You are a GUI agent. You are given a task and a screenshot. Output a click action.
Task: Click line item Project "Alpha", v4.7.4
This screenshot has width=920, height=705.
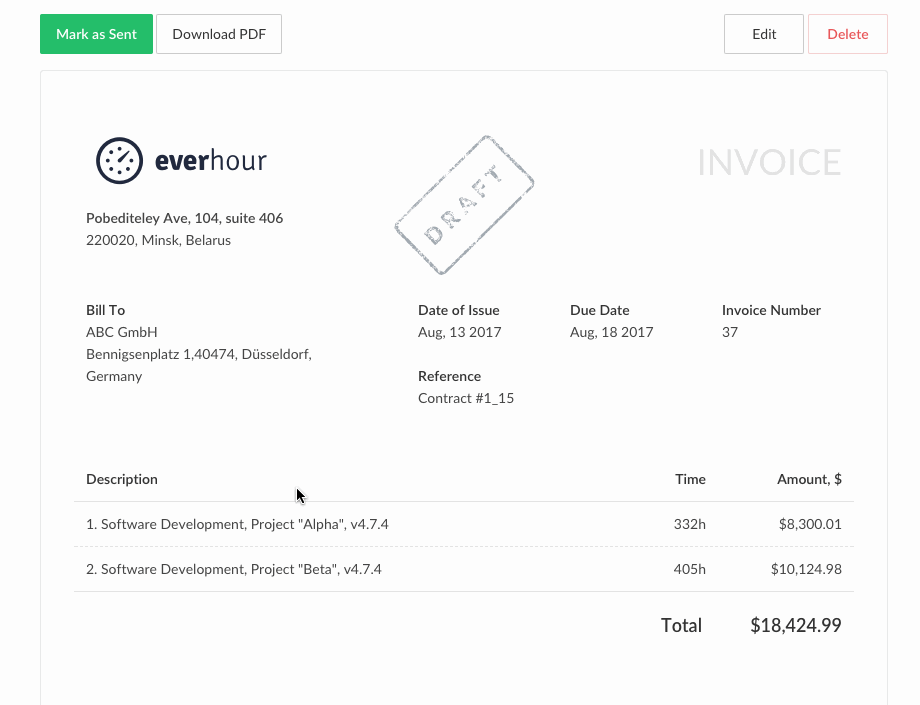[237, 524]
